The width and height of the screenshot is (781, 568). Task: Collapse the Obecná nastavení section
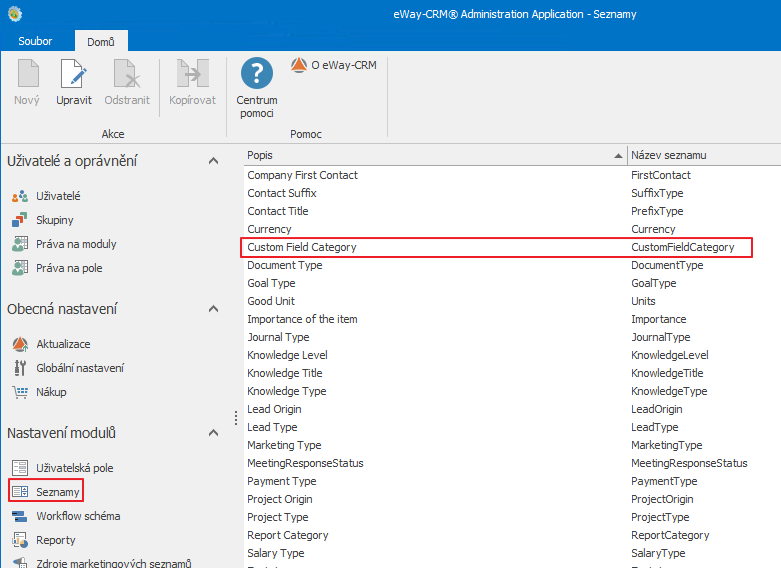pos(213,309)
